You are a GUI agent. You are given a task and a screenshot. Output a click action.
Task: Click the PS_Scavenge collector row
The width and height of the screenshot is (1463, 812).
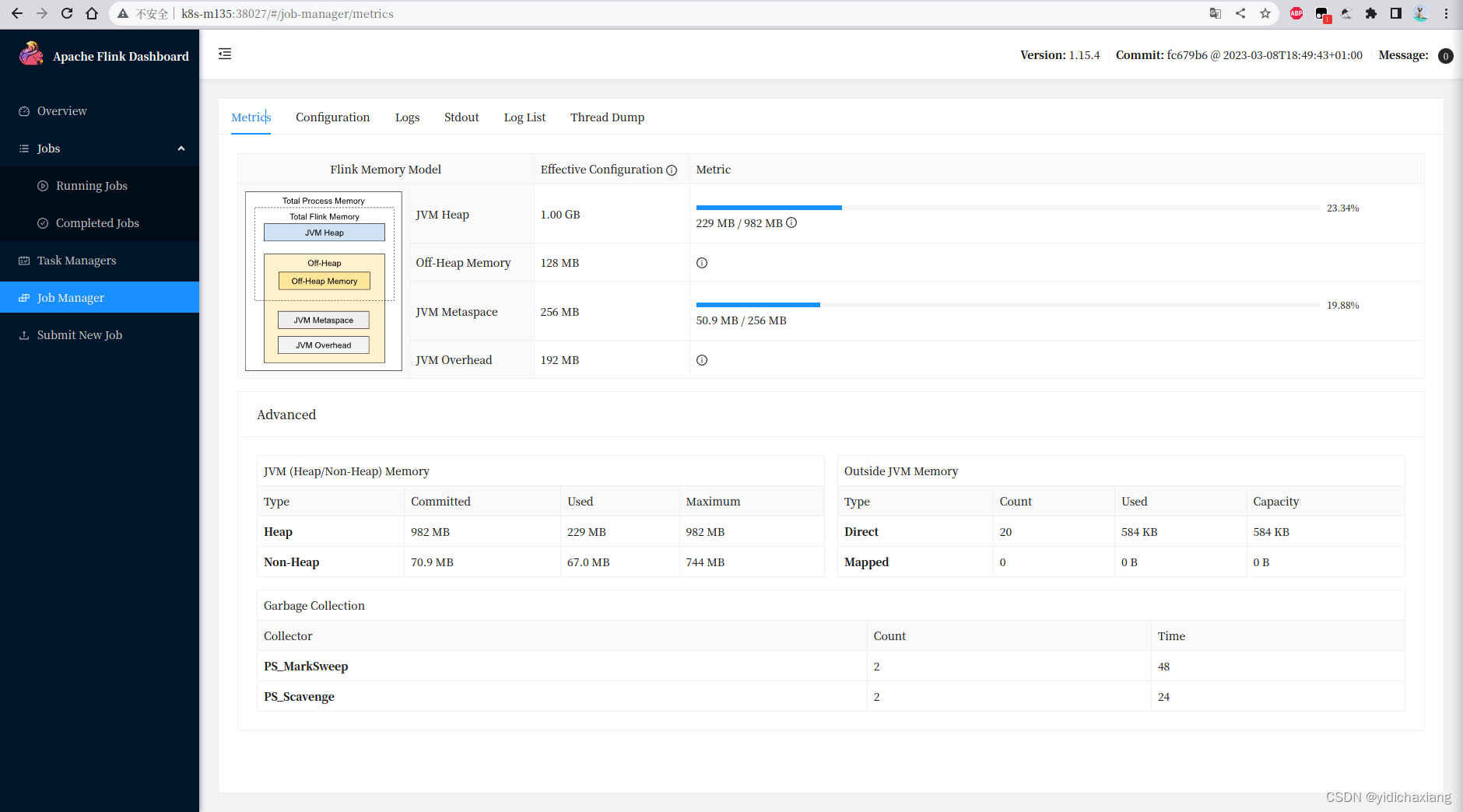click(x=831, y=697)
